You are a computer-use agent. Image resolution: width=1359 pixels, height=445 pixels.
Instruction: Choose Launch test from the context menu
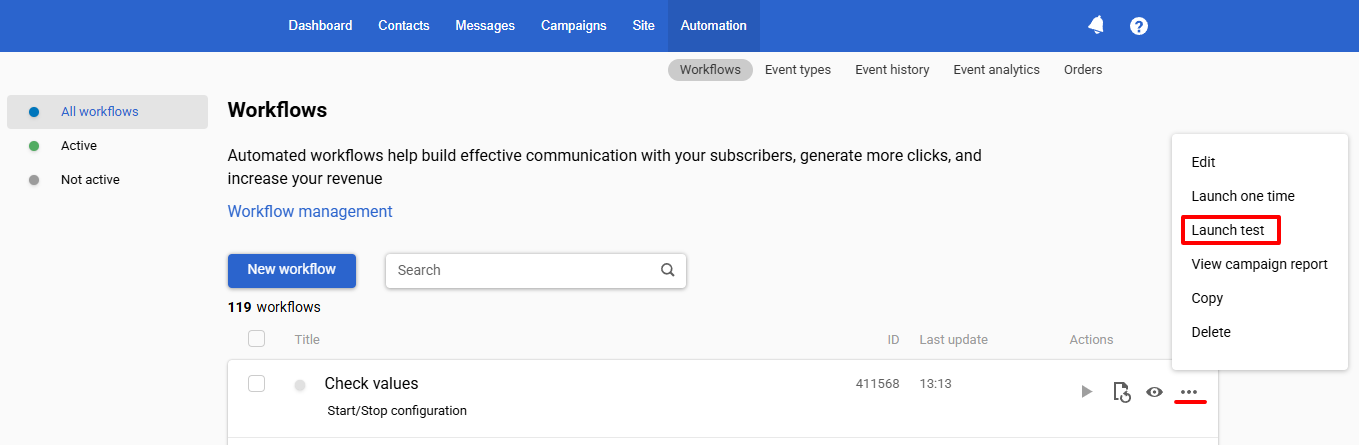(x=1228, y=230)
